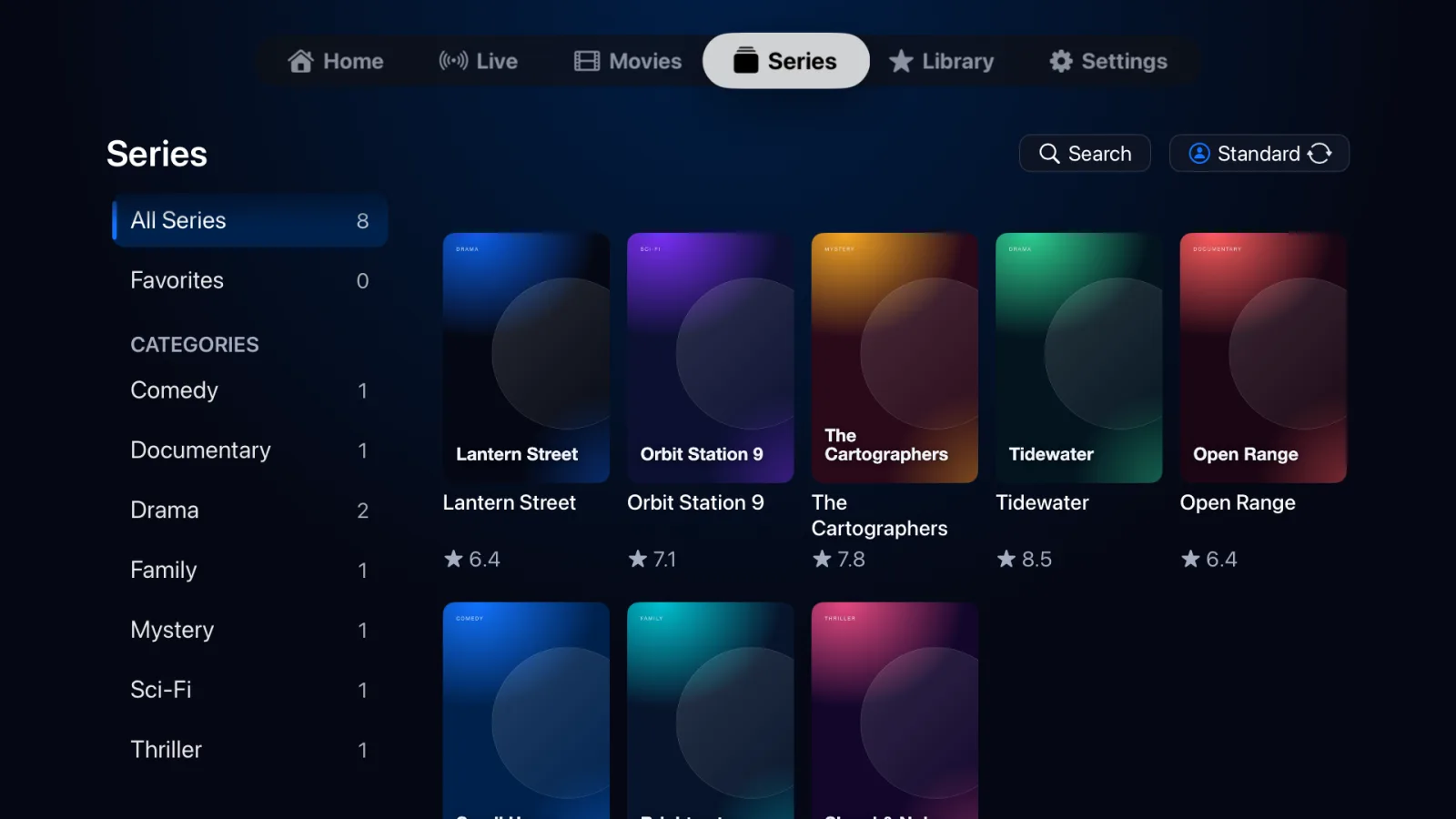
Task: Click the Lantern Street title below poster
Action: coord(510,502)
